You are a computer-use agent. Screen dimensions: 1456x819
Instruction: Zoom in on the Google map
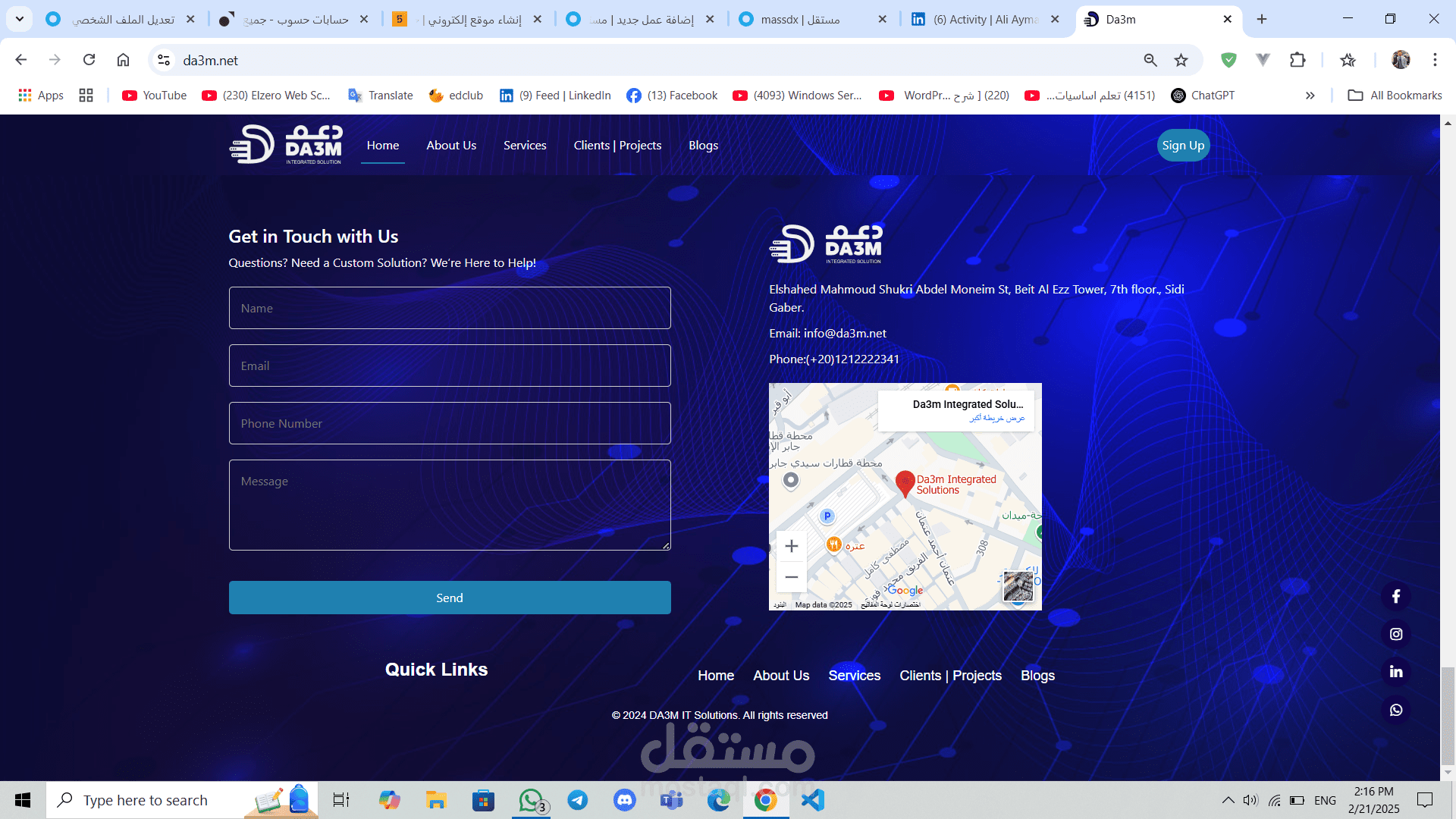click(x=791, y=546)
